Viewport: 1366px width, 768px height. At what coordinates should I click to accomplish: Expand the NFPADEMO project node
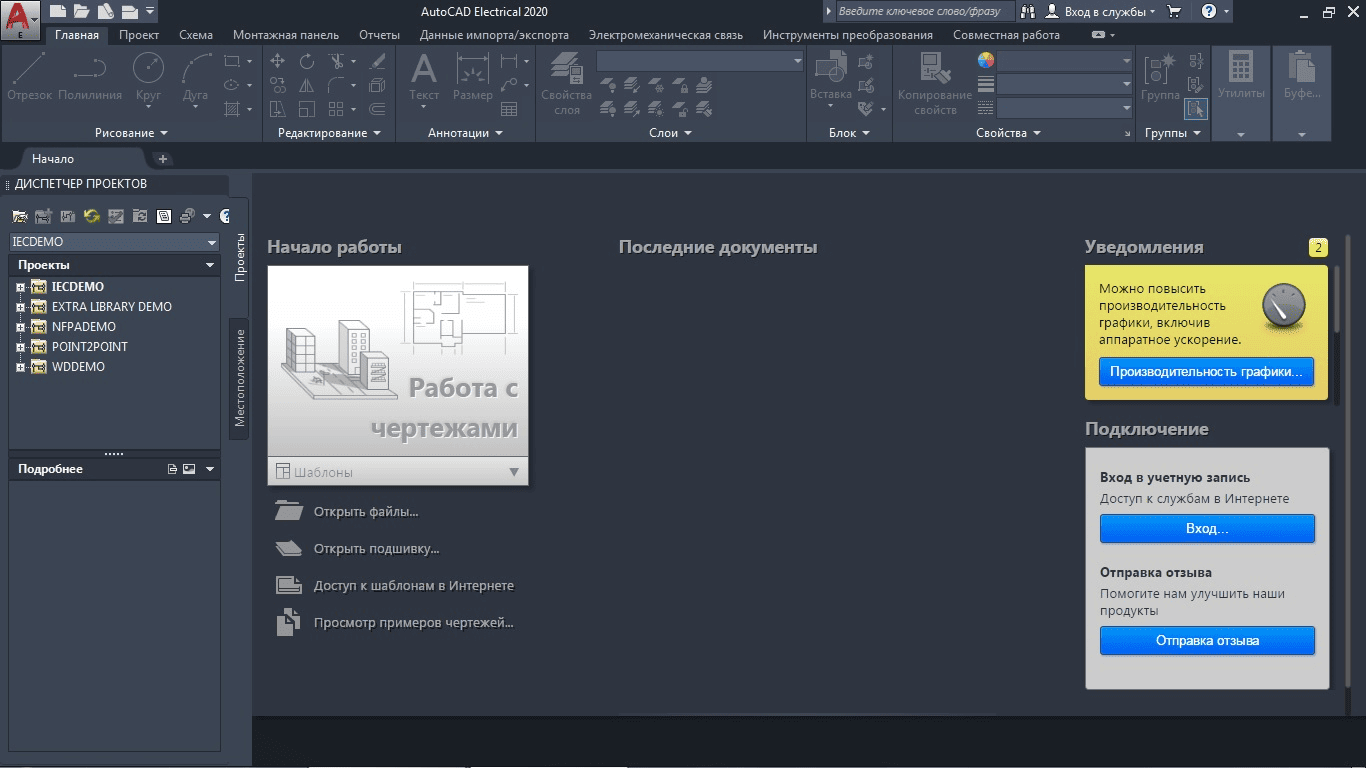click(21, 327)
